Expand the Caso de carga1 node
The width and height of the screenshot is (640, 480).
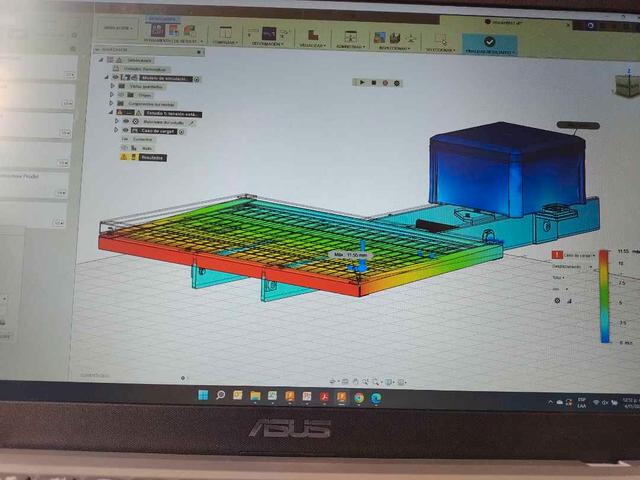[x=116, y=130]
